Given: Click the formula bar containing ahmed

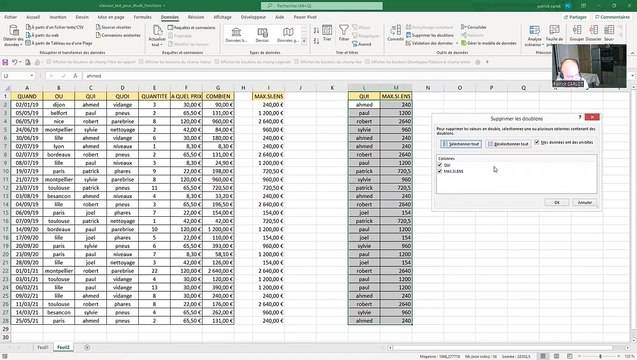Looking at the screenshot, I should pyautogui.click(x=317, y=76).
